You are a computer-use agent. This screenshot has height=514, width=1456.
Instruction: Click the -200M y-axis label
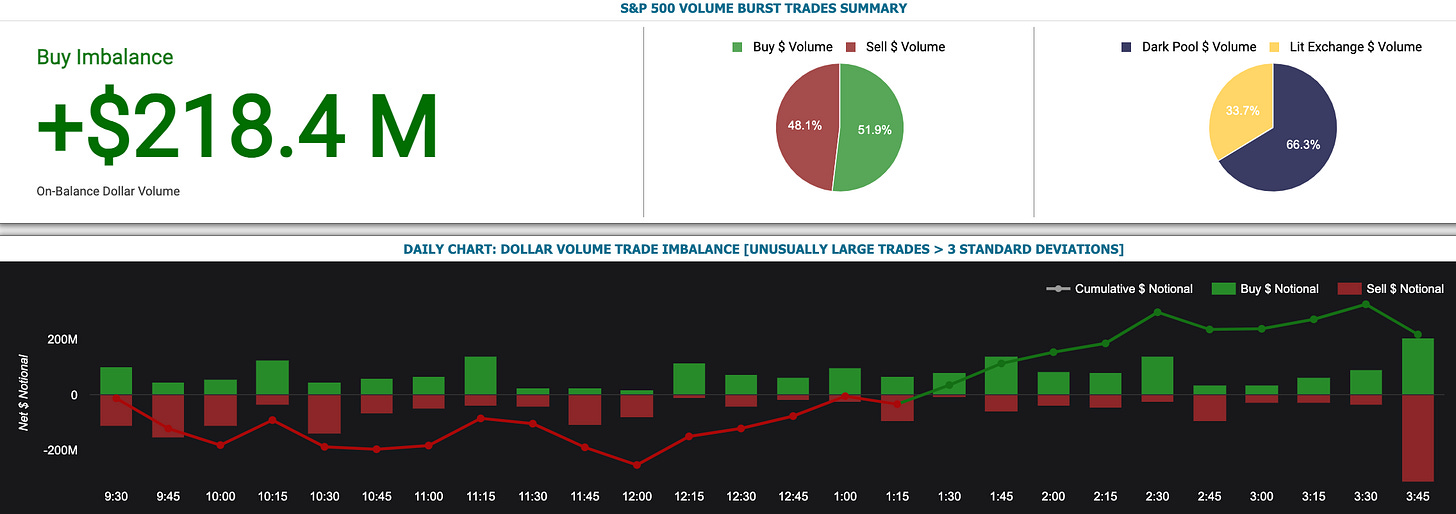pyautogui.click(x=59, y=451)
